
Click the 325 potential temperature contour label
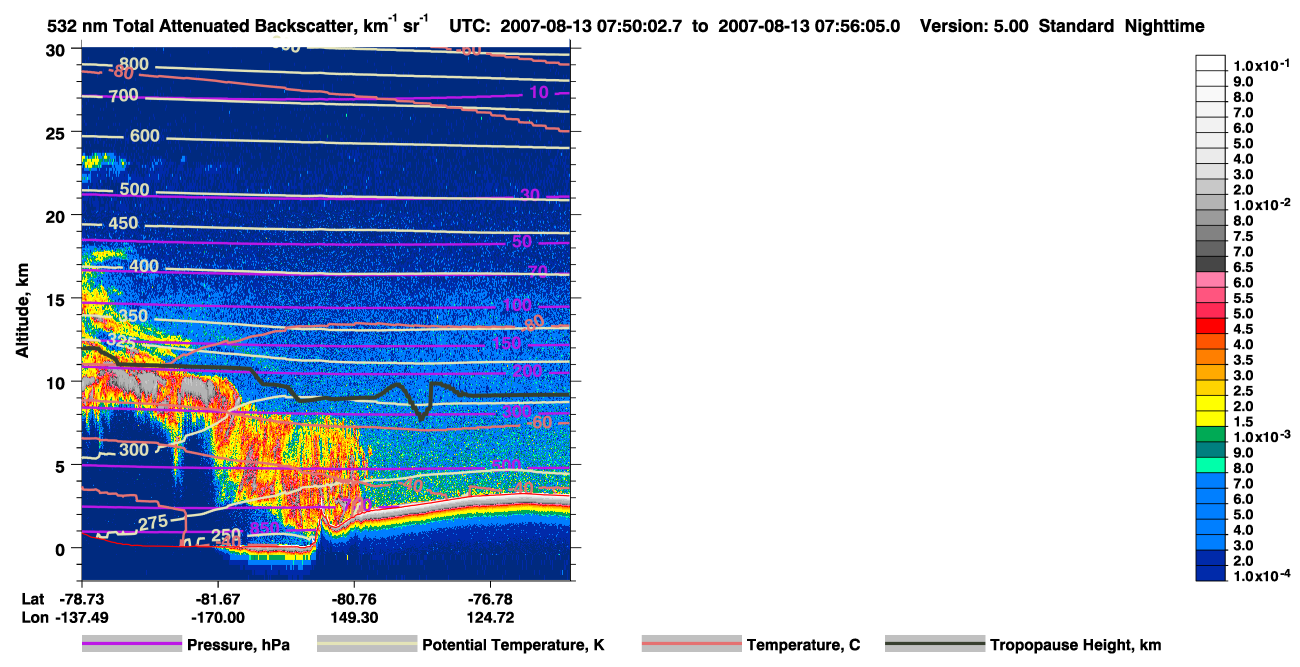point(120,342)
